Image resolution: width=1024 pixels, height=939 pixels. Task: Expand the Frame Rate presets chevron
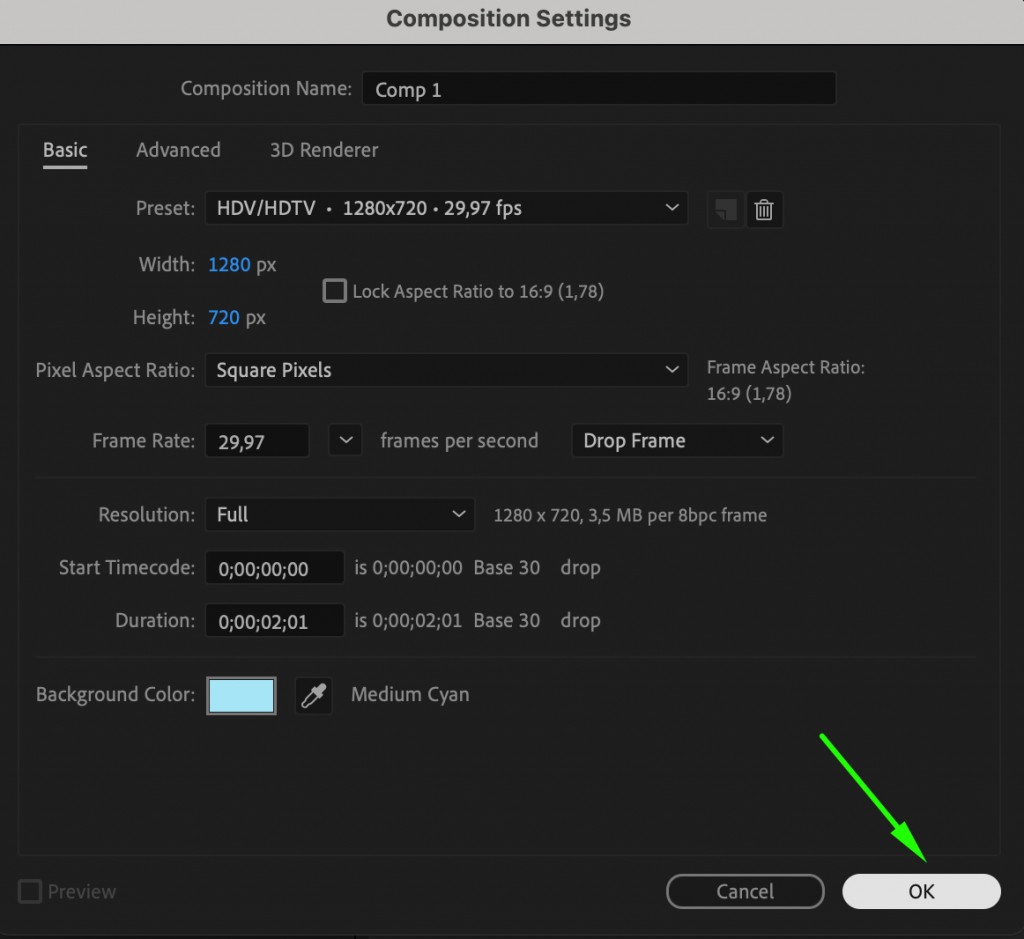pos(345,440)
